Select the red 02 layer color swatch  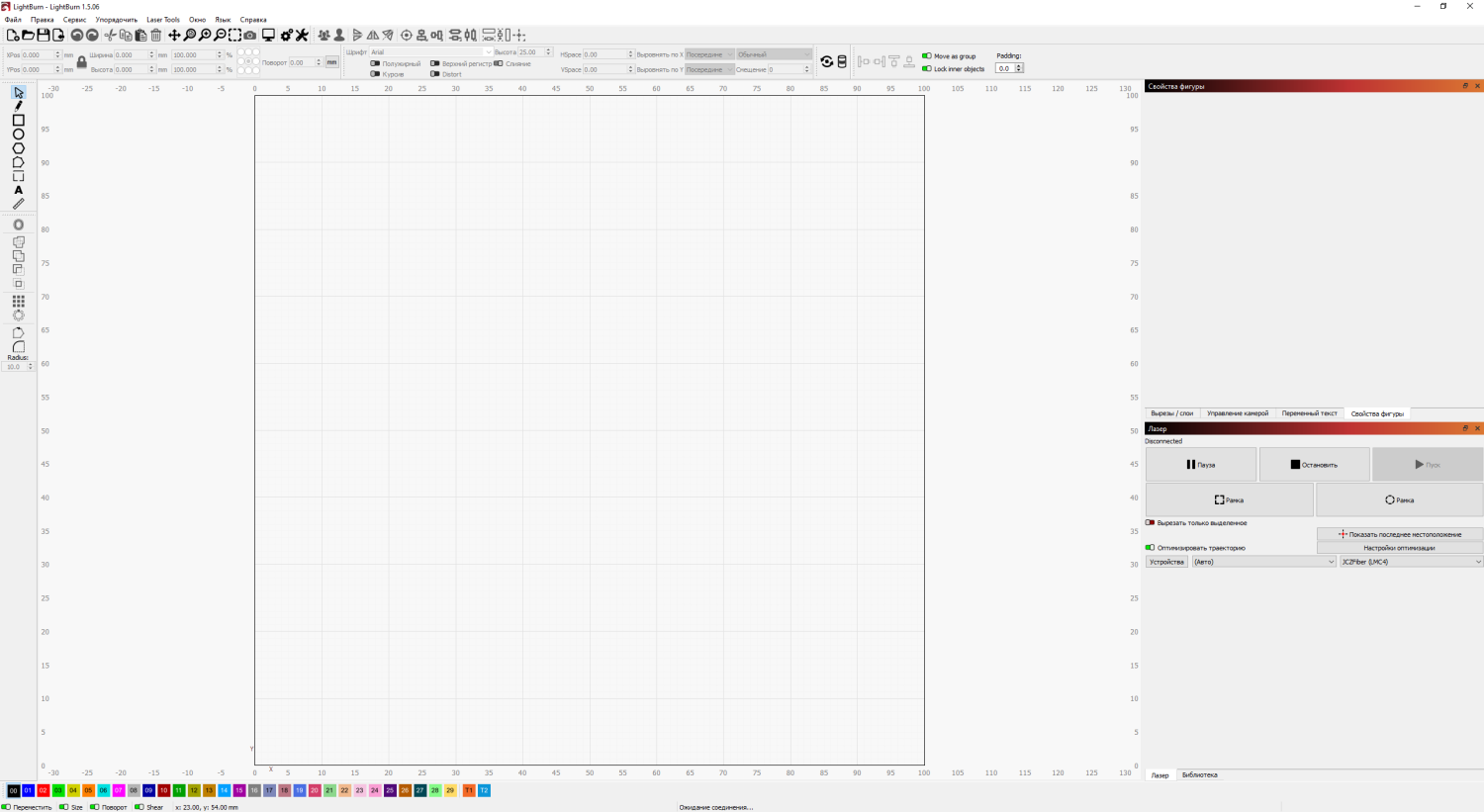coord(44,790)
